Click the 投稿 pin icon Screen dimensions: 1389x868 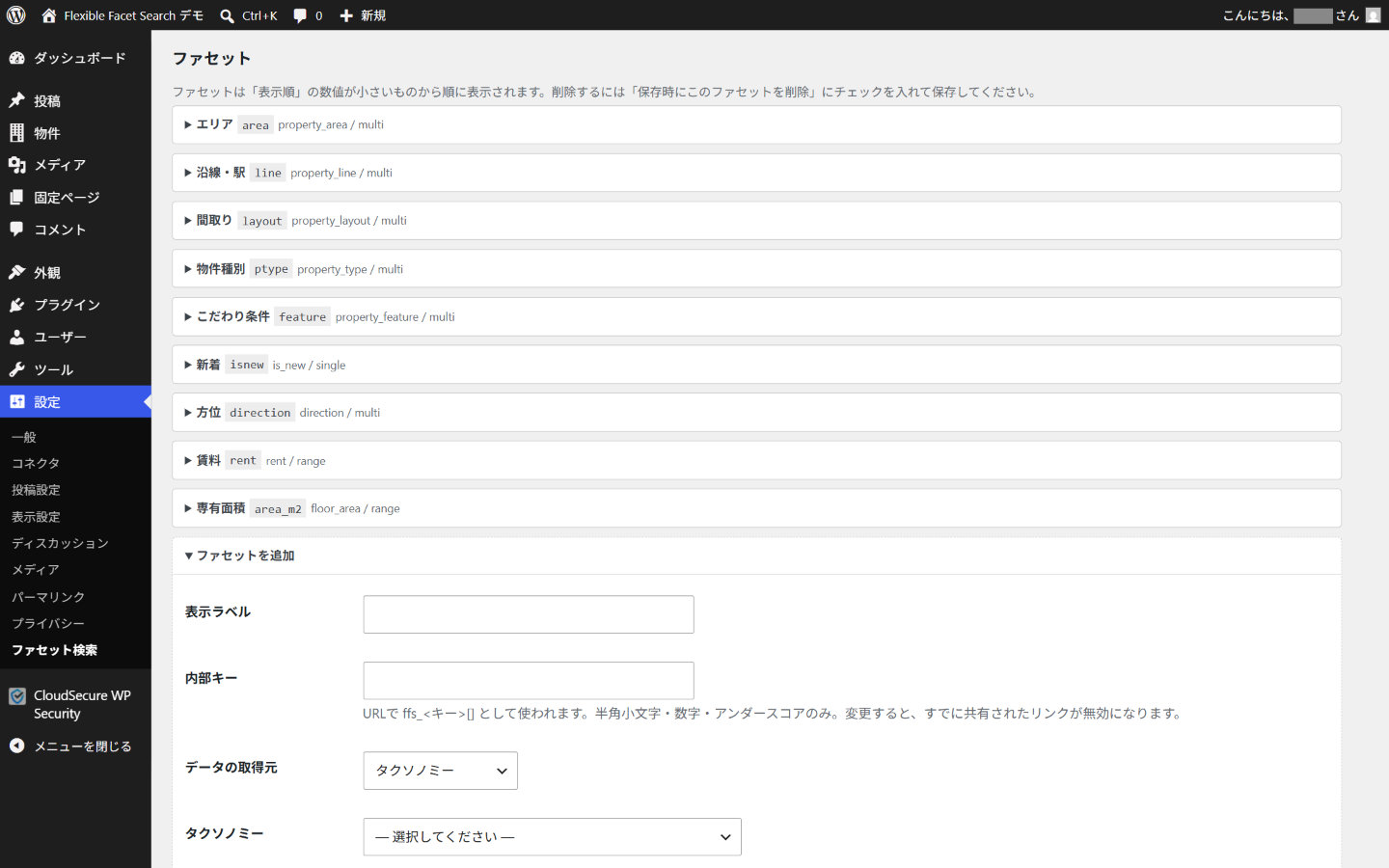coord(16,100)
